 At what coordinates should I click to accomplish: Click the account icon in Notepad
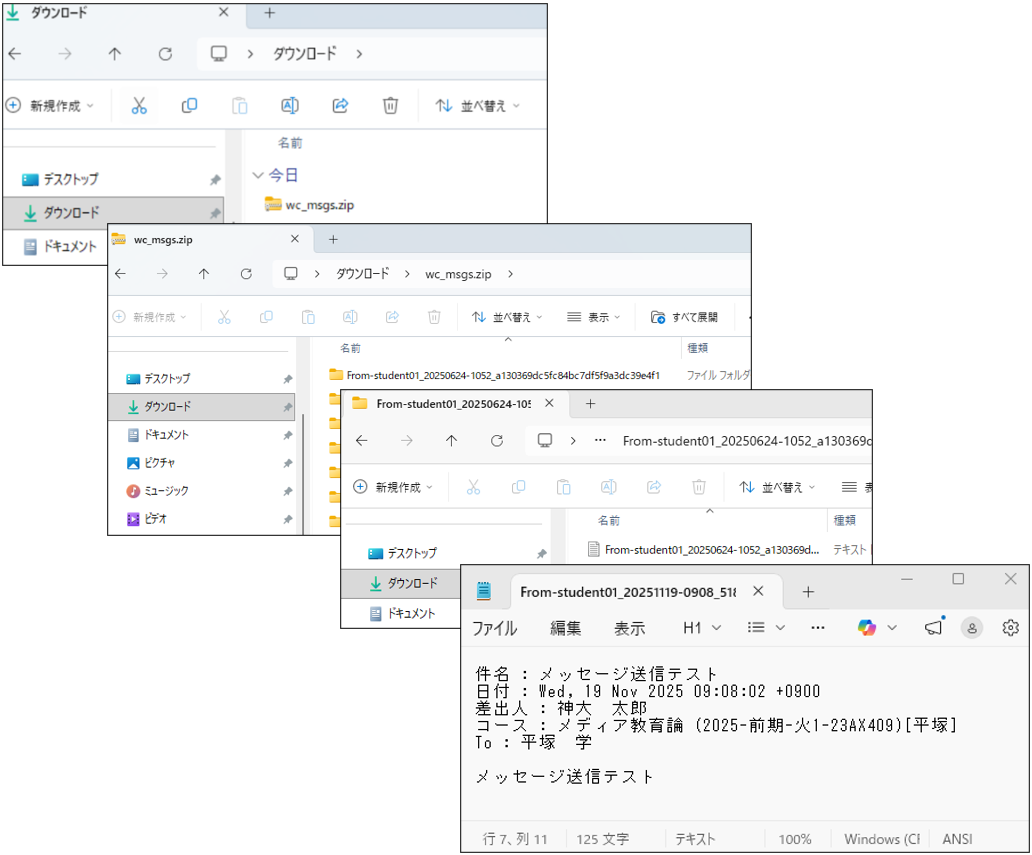coord(972,627)
